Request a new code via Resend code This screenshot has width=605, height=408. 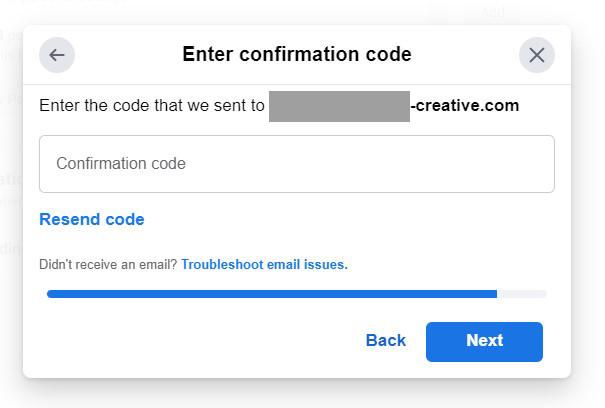(92, 219)
